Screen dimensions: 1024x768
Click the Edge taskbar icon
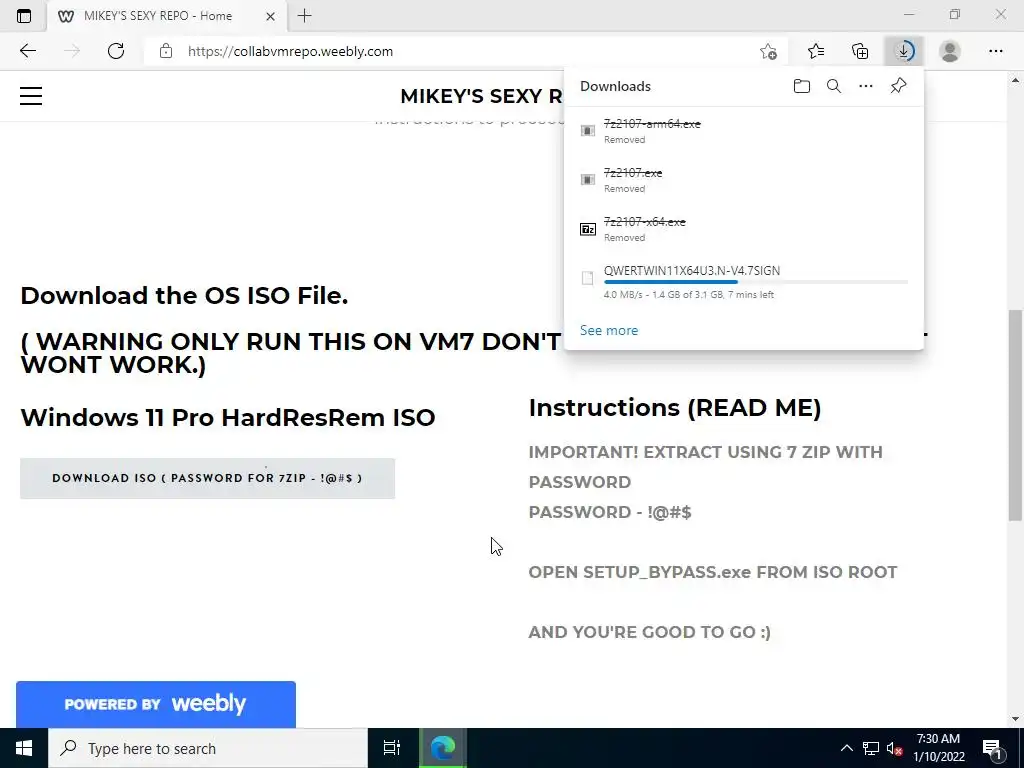pos(443,748)
